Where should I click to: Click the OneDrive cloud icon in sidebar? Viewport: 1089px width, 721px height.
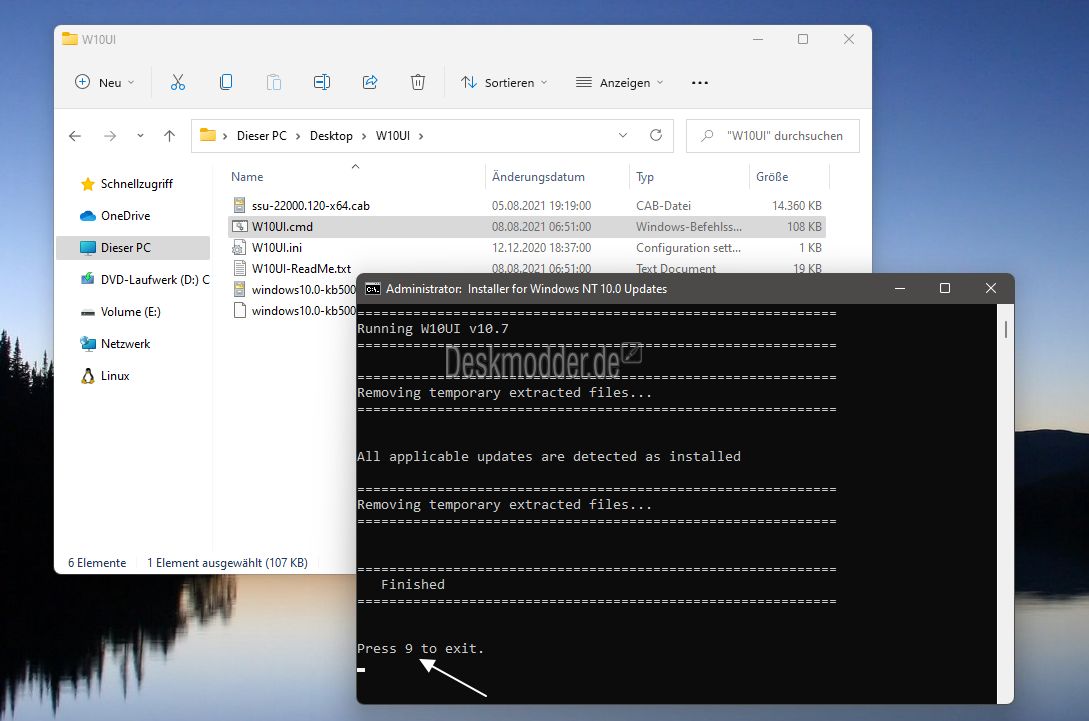[88, 216]
